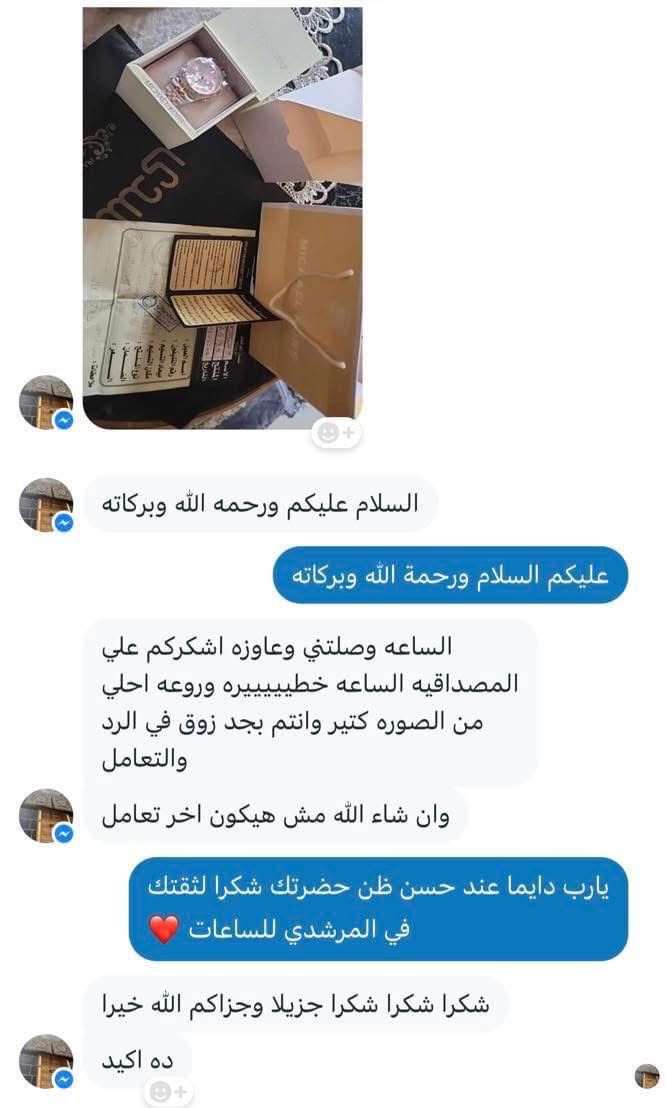
Task: Tap the red heart emoji in blue message
Action: 164,930
